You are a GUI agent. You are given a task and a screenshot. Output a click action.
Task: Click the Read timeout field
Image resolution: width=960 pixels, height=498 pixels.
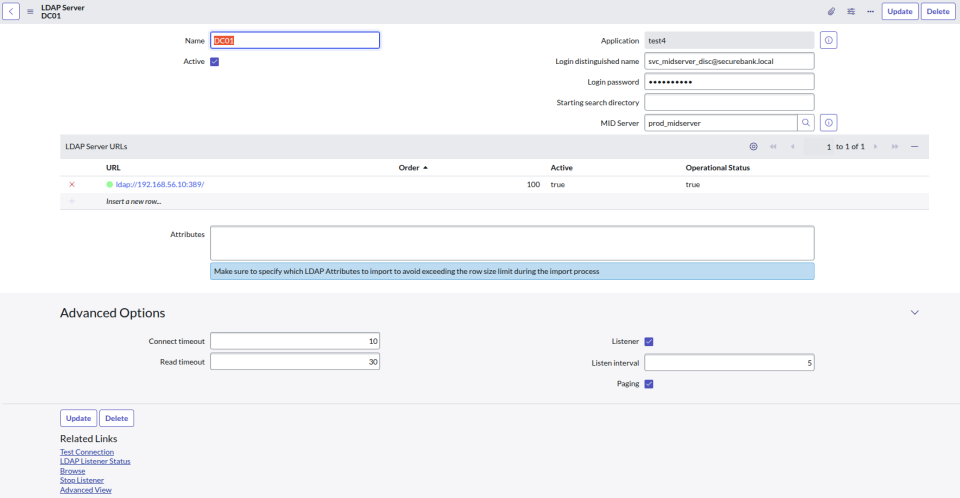point(295,362)
